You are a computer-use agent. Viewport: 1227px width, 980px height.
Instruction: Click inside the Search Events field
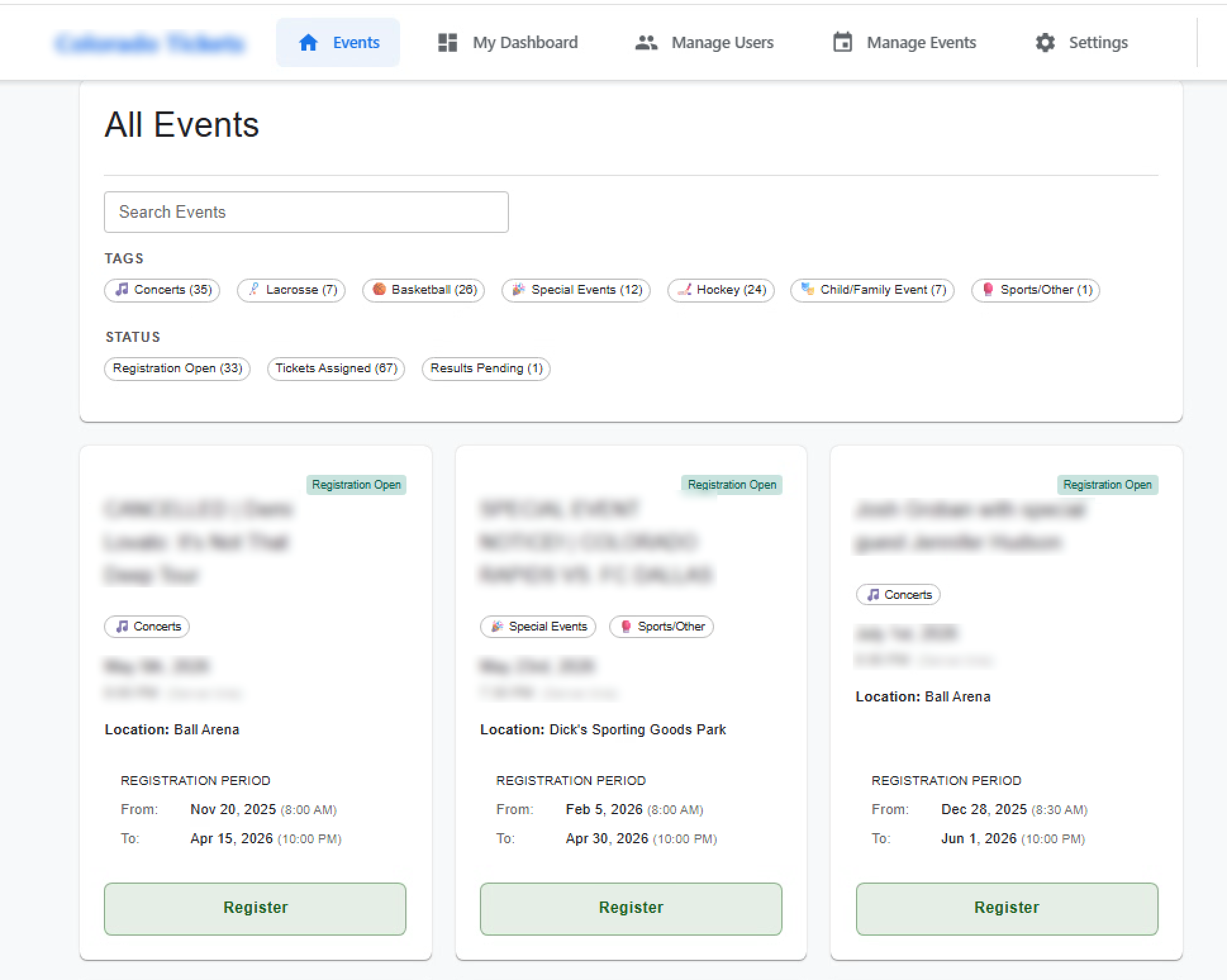(306, 212)
